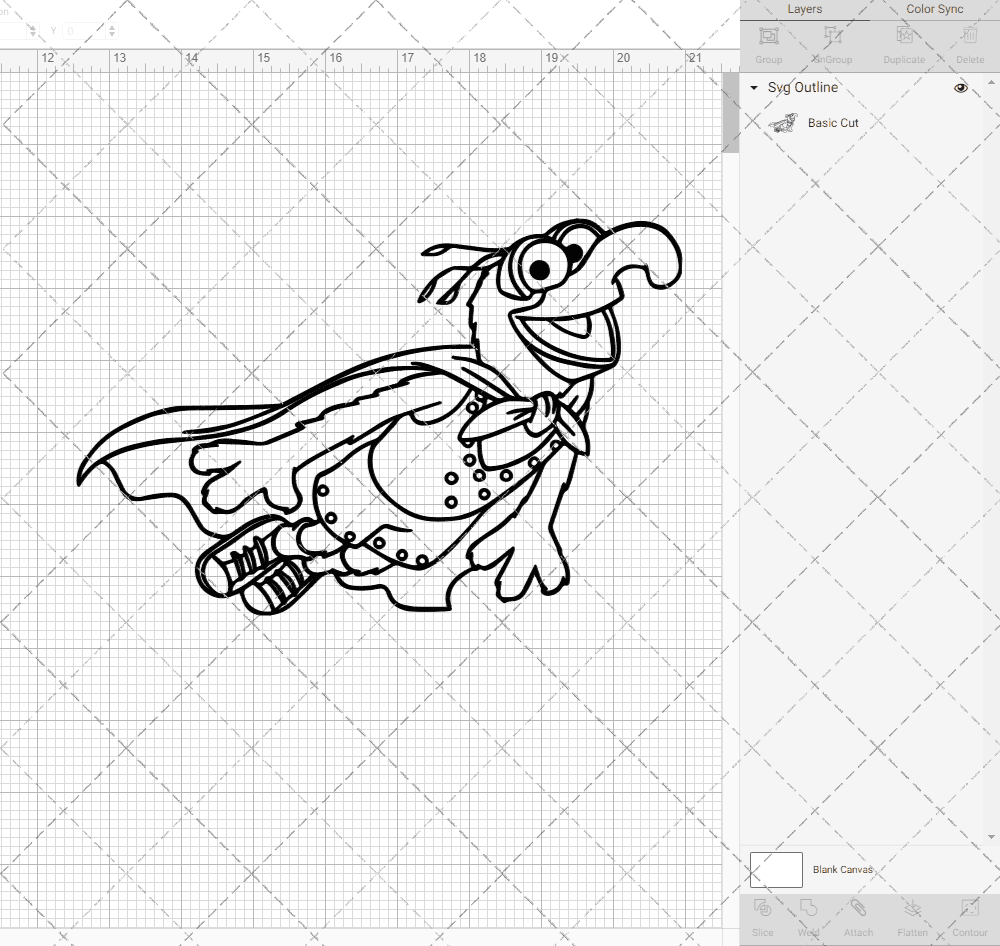Click the layers panel scroll down arrow
The image size is (1000, 946).
click(990, 837)
